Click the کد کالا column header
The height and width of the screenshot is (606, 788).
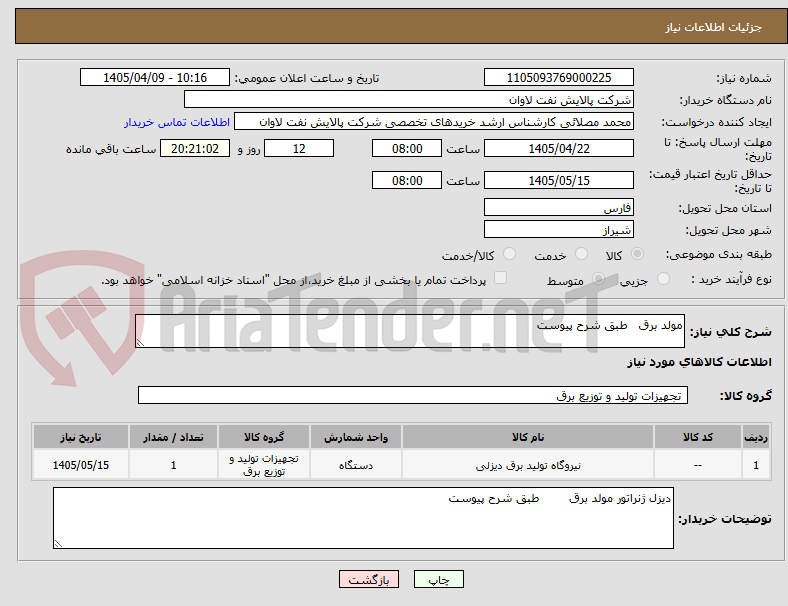click(x=698, y=437)
